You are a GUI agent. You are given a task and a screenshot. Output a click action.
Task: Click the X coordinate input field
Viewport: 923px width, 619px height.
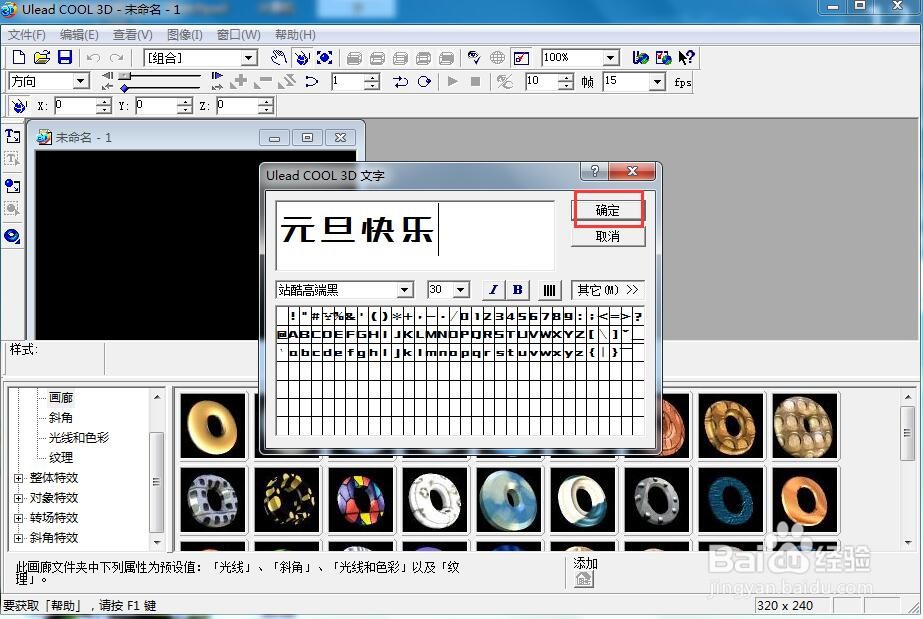pyautogui.click(x=75, y=105)
